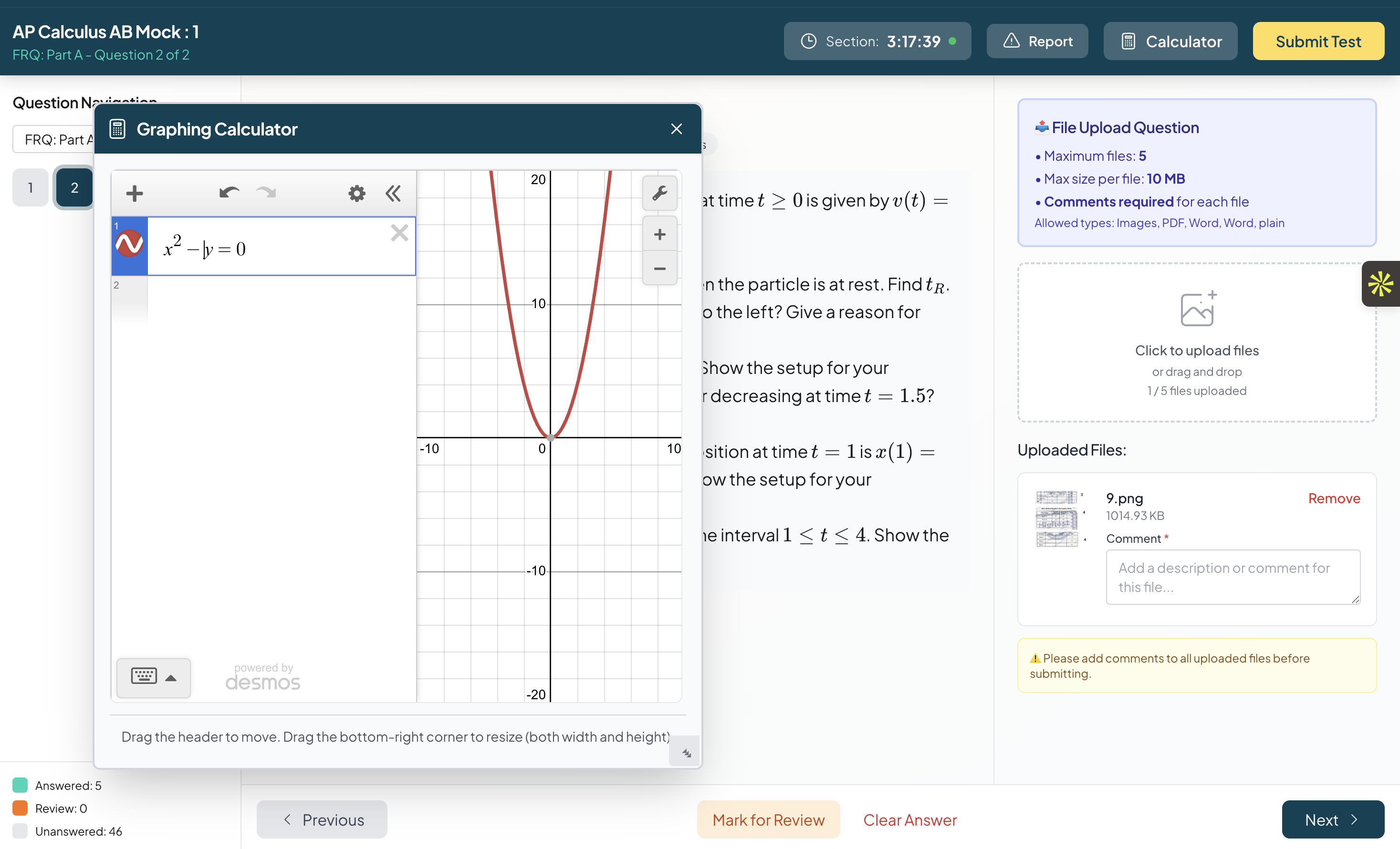Image resolution: width=1400 pixels, height=849 pixels.
Task: Click the comment field for 9.png
Action: click(1232, 576)
